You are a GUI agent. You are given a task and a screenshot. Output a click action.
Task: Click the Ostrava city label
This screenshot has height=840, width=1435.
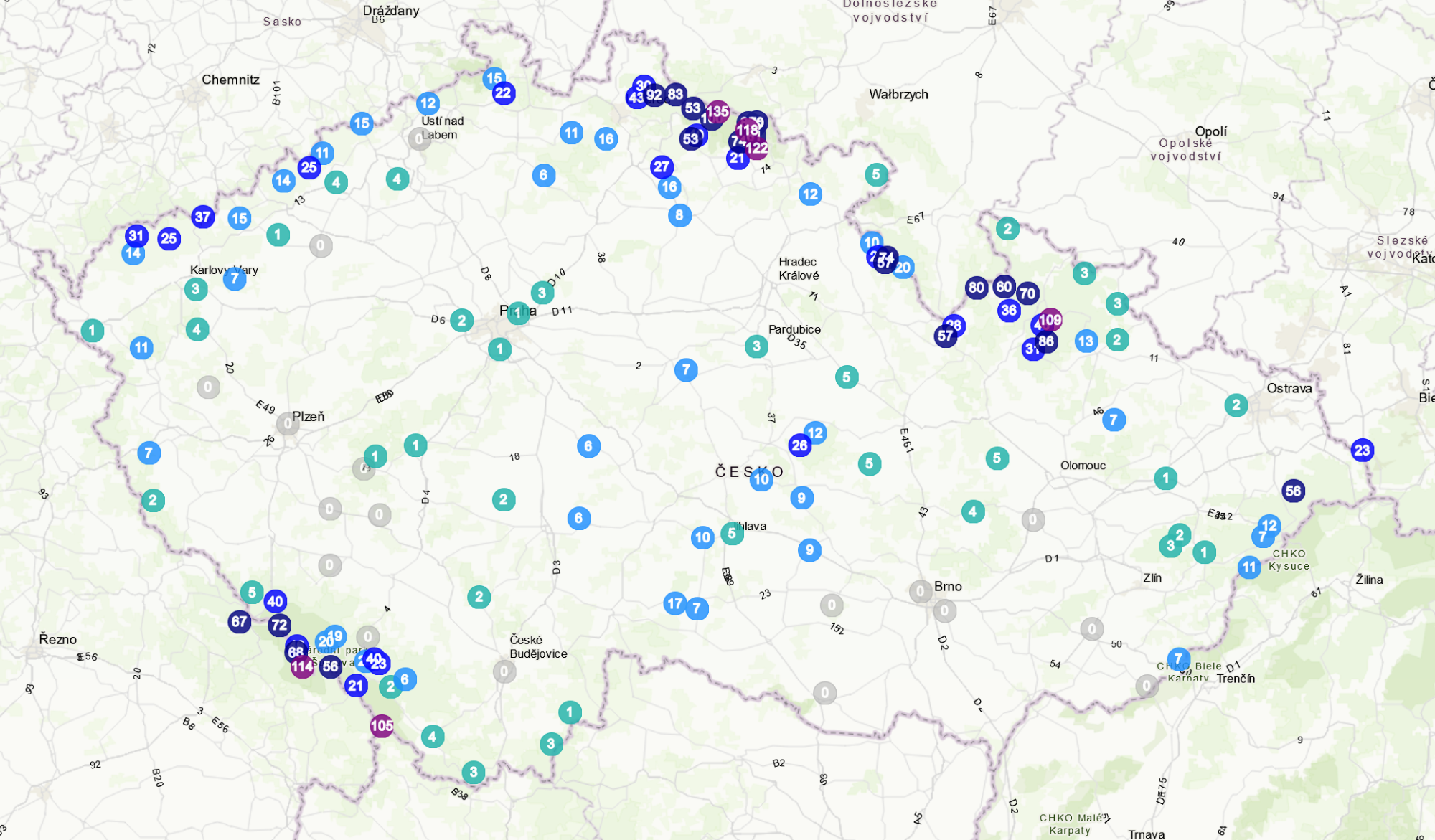(x=1289, y=388)
